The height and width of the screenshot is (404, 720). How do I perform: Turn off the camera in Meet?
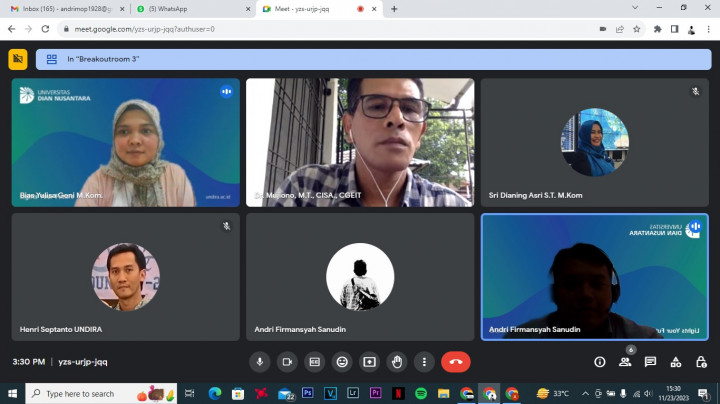coord(287,361)
